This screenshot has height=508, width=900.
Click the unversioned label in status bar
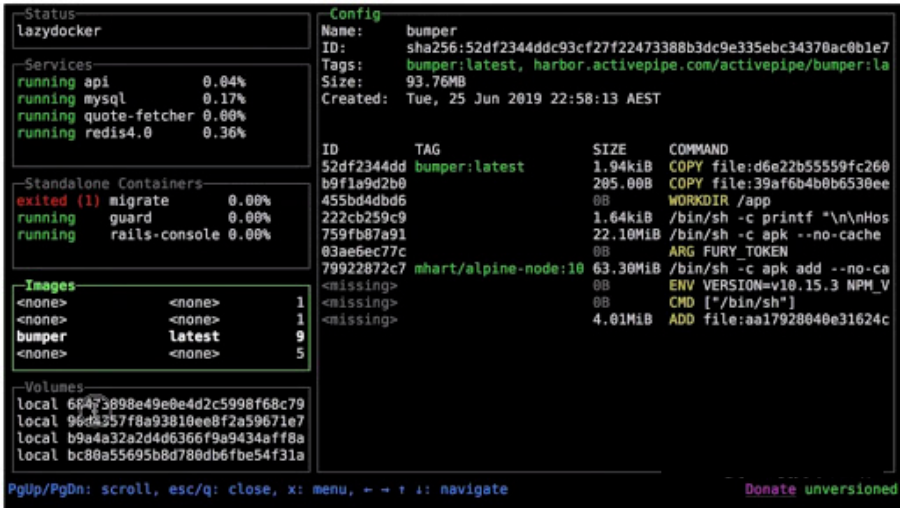[851, 489]
